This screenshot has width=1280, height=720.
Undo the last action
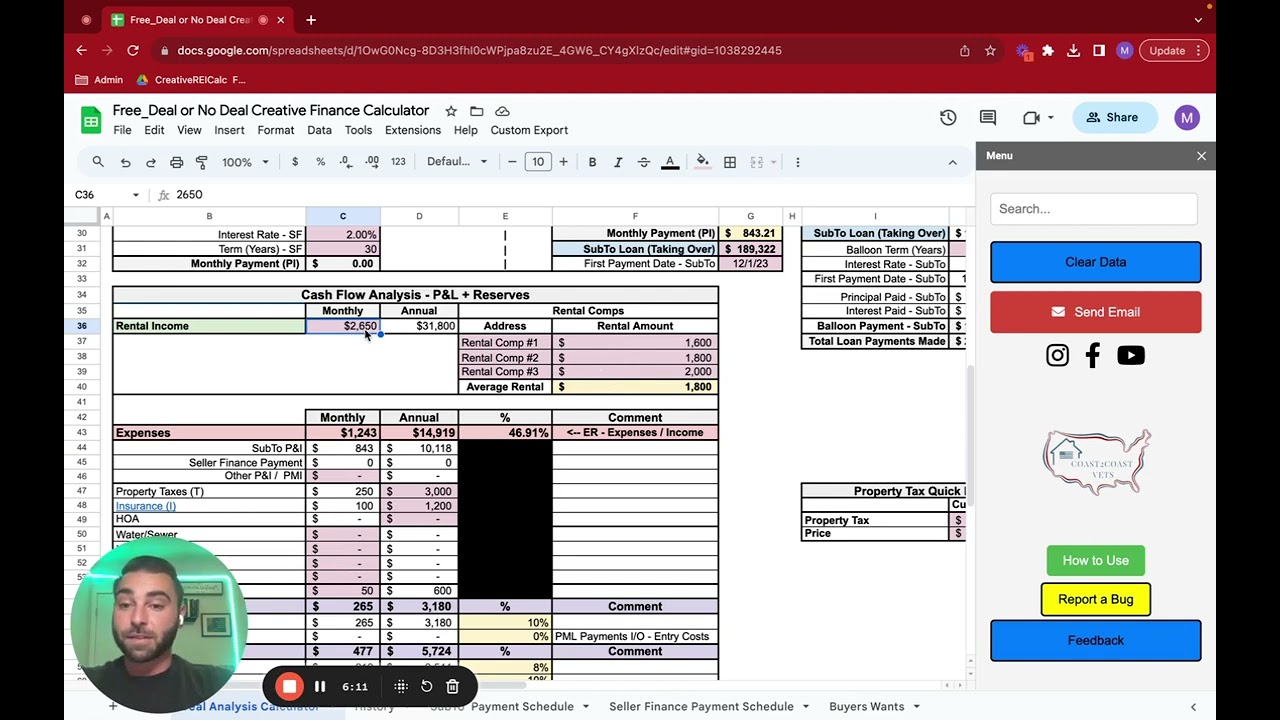[x=125, y=162]
